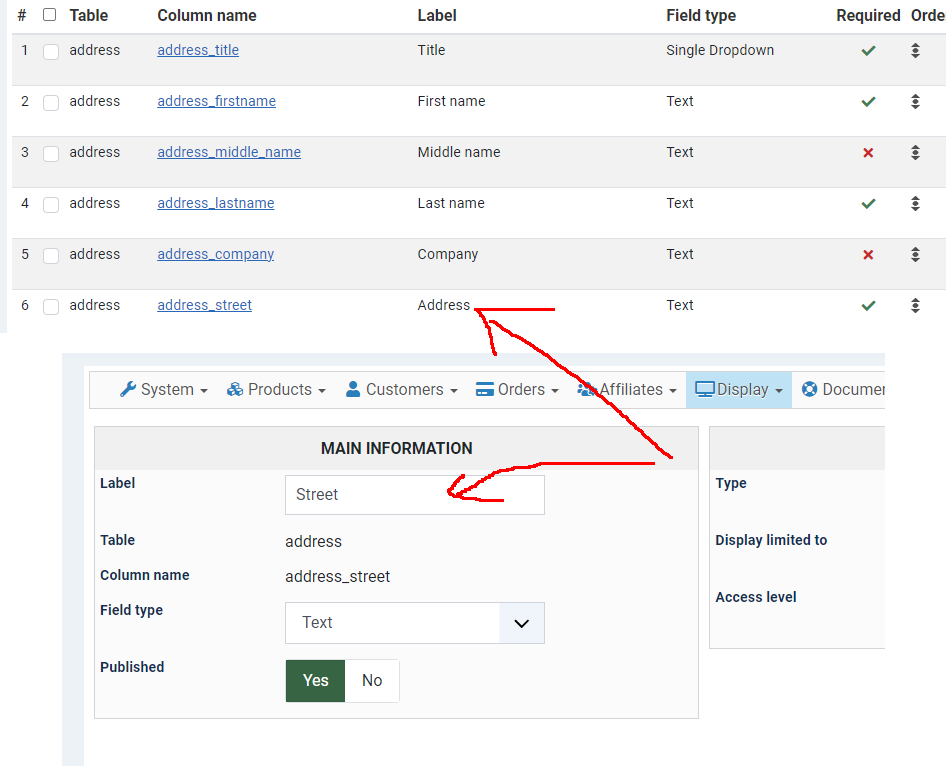Click the Middle name label cell
946x778 pixels.
[x=459, y=152]
